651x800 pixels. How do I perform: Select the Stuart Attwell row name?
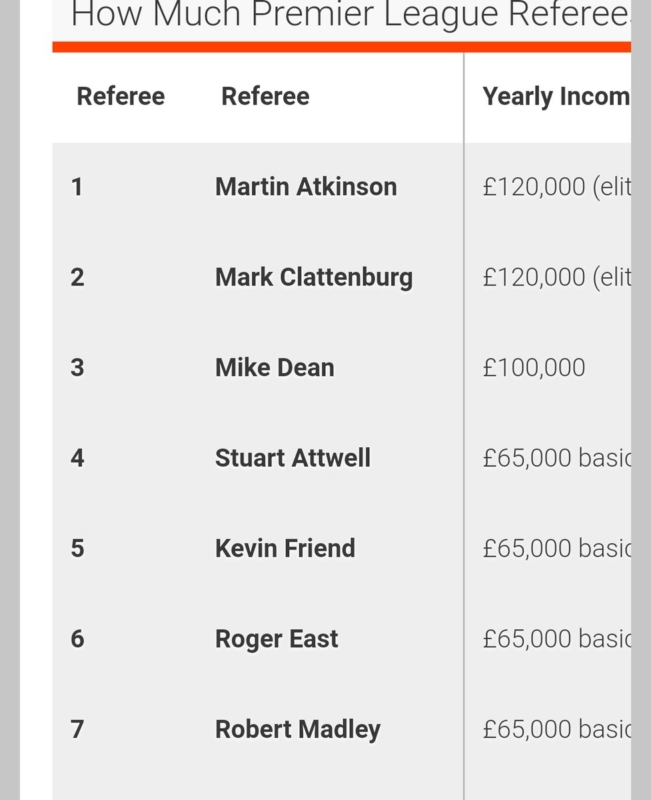coord(293,458)
